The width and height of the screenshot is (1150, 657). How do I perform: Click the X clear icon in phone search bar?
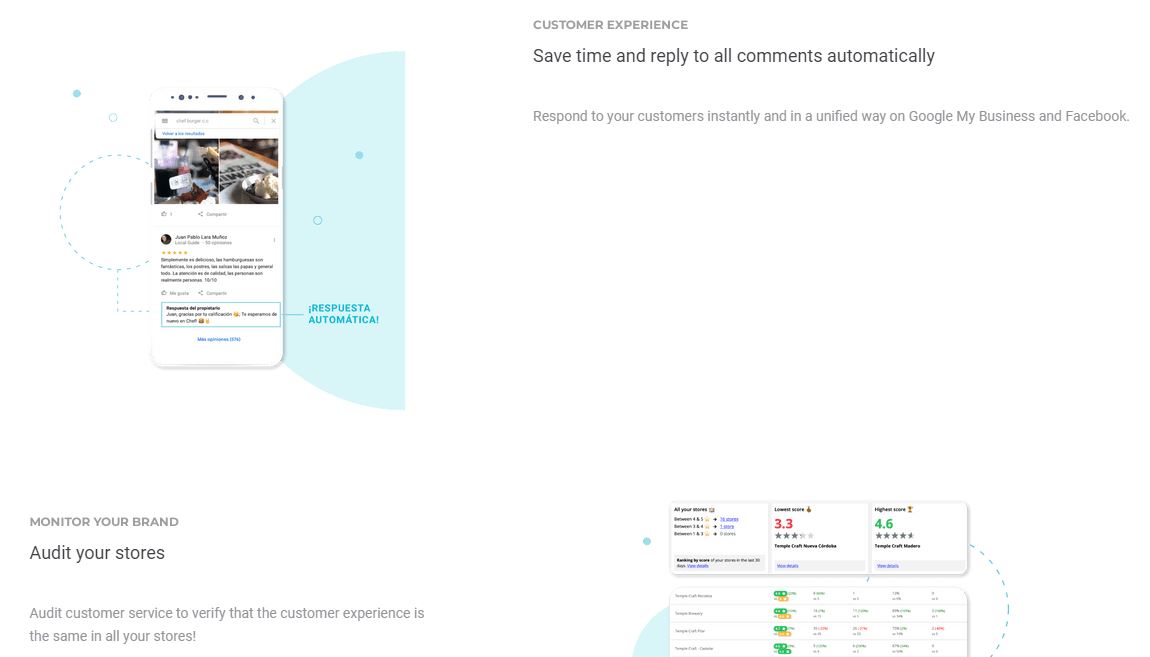click(x=274, y=121)
